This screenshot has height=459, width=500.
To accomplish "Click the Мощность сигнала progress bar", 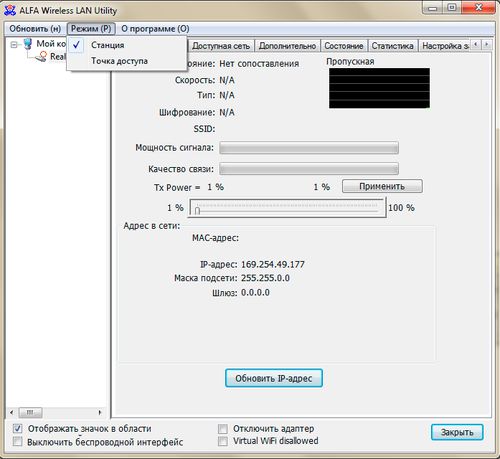I will (309, 148).
